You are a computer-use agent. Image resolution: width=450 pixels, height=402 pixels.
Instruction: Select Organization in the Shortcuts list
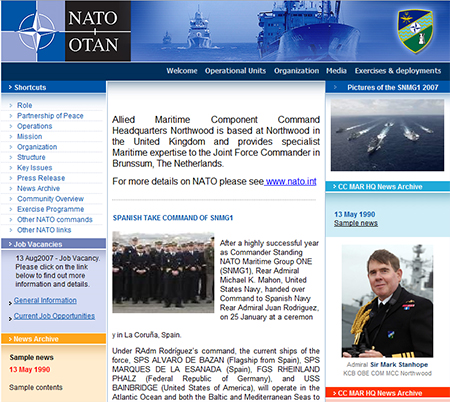tap(37, 147)
